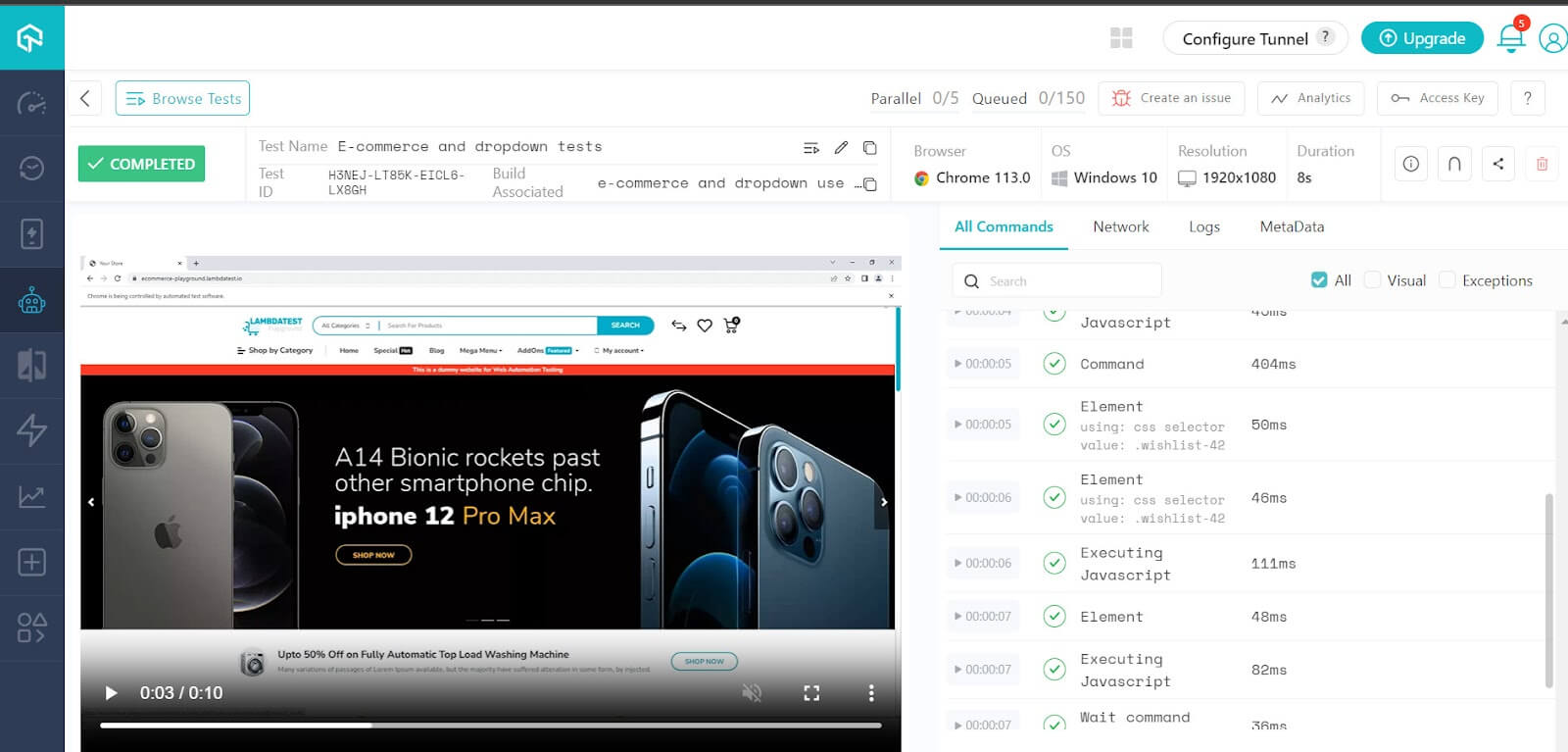This screenshot has width=1568, height=752.
Task: Jump to 00:00:07 Element timestamp
Action: coord(983,617)
